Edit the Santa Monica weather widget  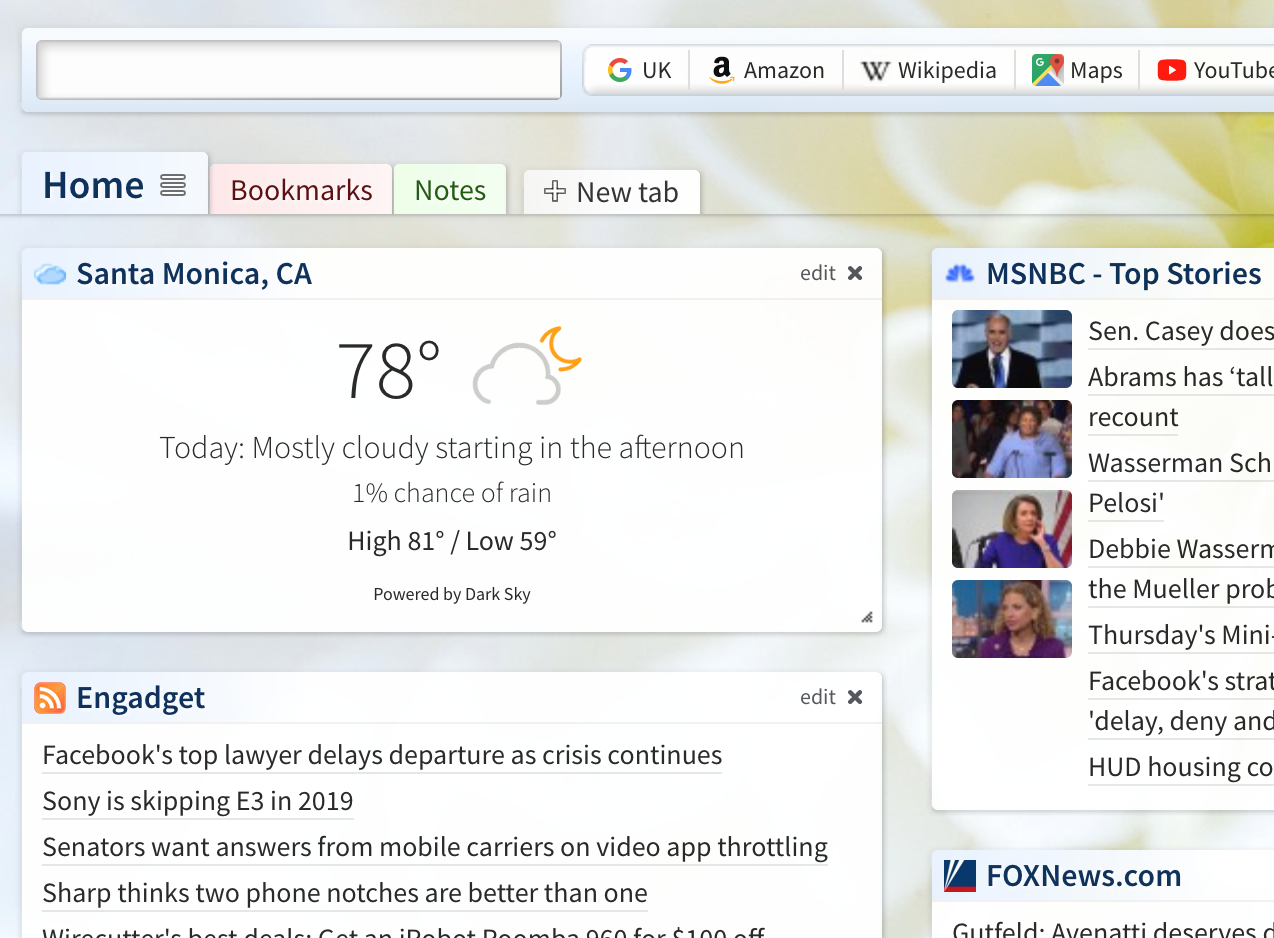(x=817, y=273)
